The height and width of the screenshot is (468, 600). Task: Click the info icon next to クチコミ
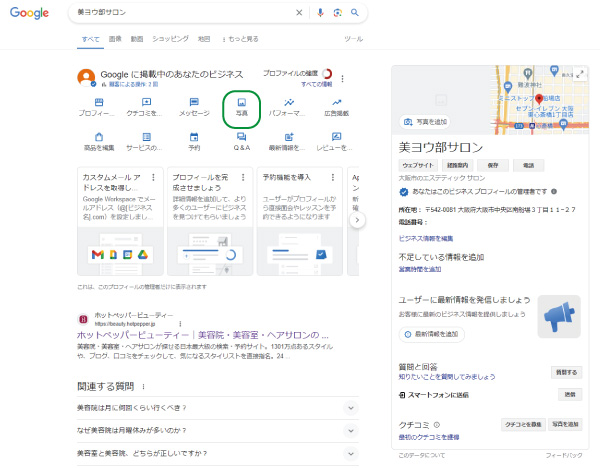point(437,425)
